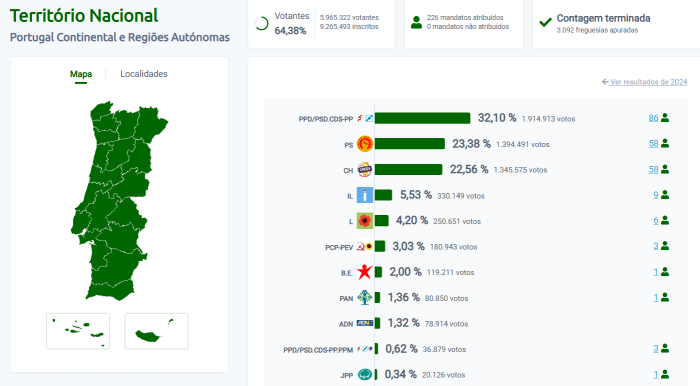The width and height of the screenshot is (700, 386).
Task: Open the 6 mandates link for Livre
Action: [656, 220]
